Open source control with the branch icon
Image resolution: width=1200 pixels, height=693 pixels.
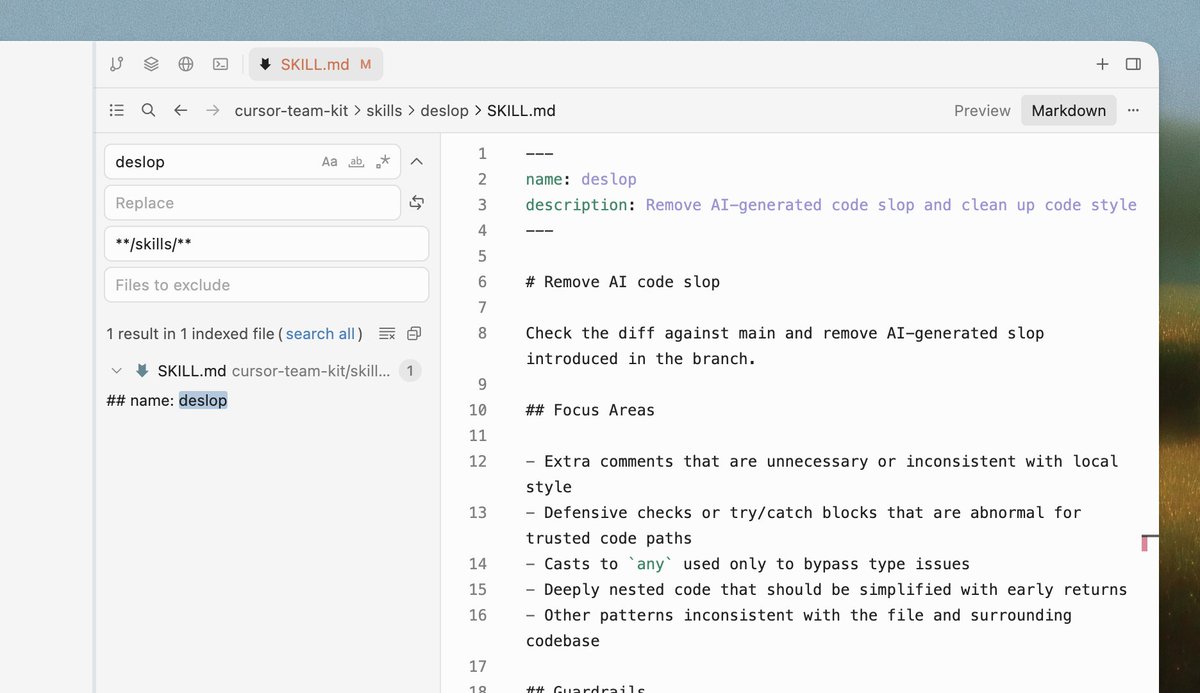[x=116, y=63]
